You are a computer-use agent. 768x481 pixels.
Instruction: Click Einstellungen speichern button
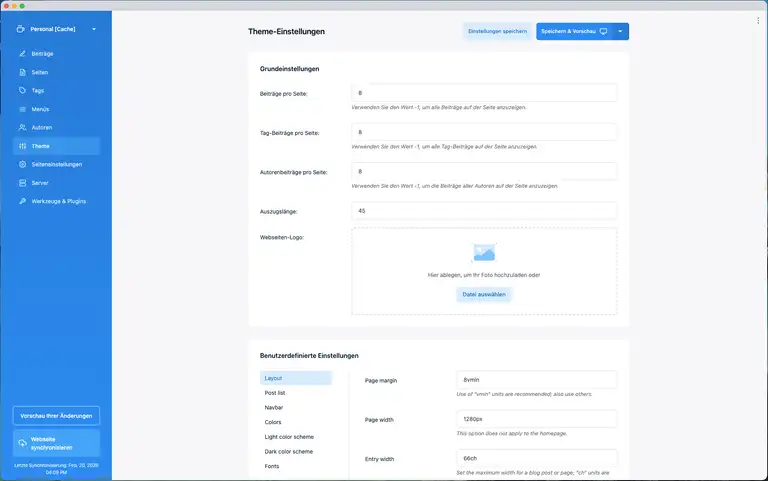tap(498, 31)
